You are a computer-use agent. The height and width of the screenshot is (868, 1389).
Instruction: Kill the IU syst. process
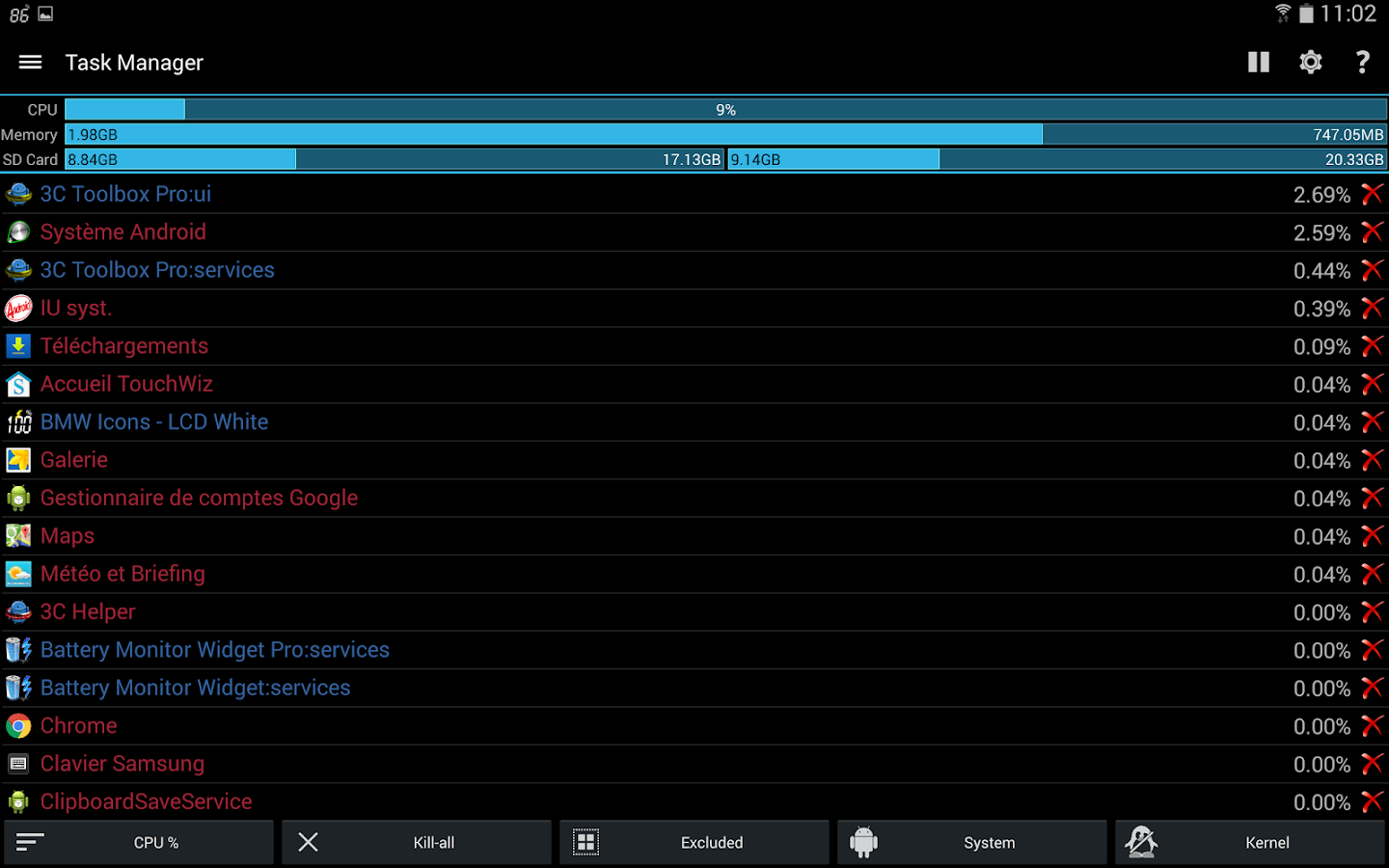coord(1372,308)
